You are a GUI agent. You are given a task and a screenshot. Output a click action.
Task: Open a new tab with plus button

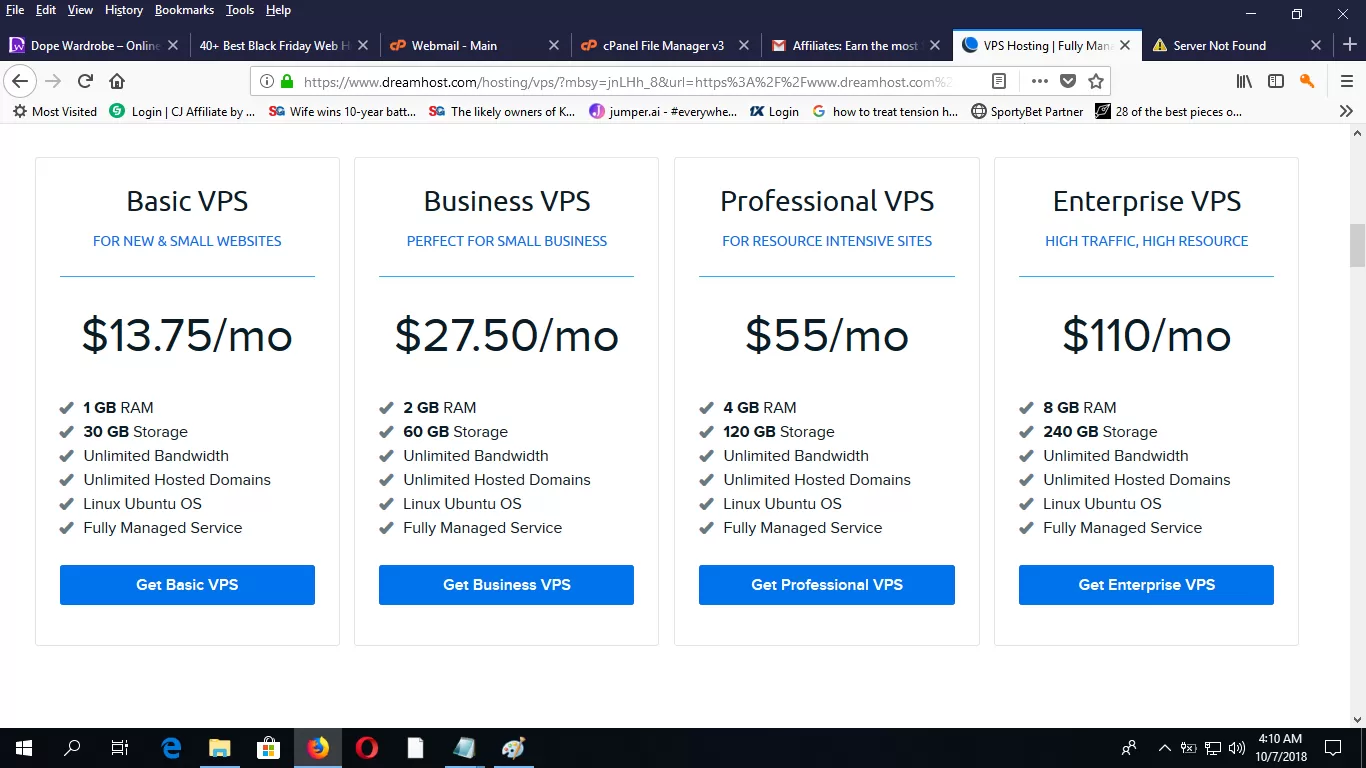click(x=1349, y=45)
